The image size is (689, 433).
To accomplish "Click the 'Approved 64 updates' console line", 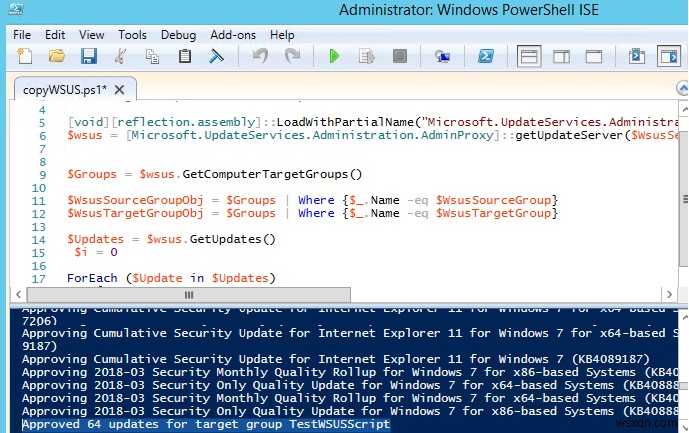I will click(206, 424).
